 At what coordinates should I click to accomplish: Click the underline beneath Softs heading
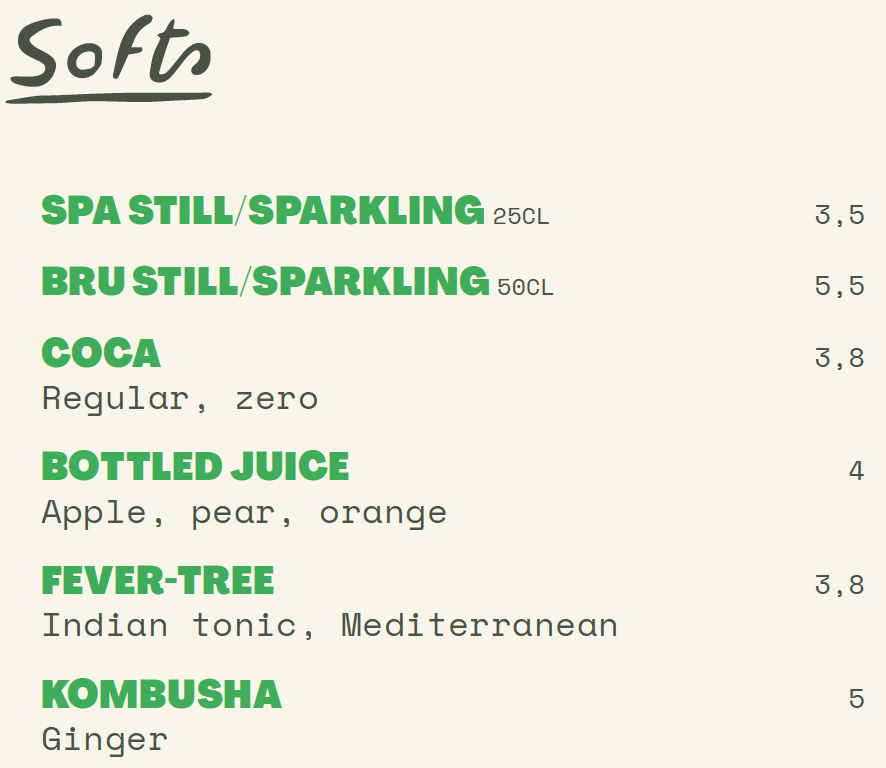(109, 98)
